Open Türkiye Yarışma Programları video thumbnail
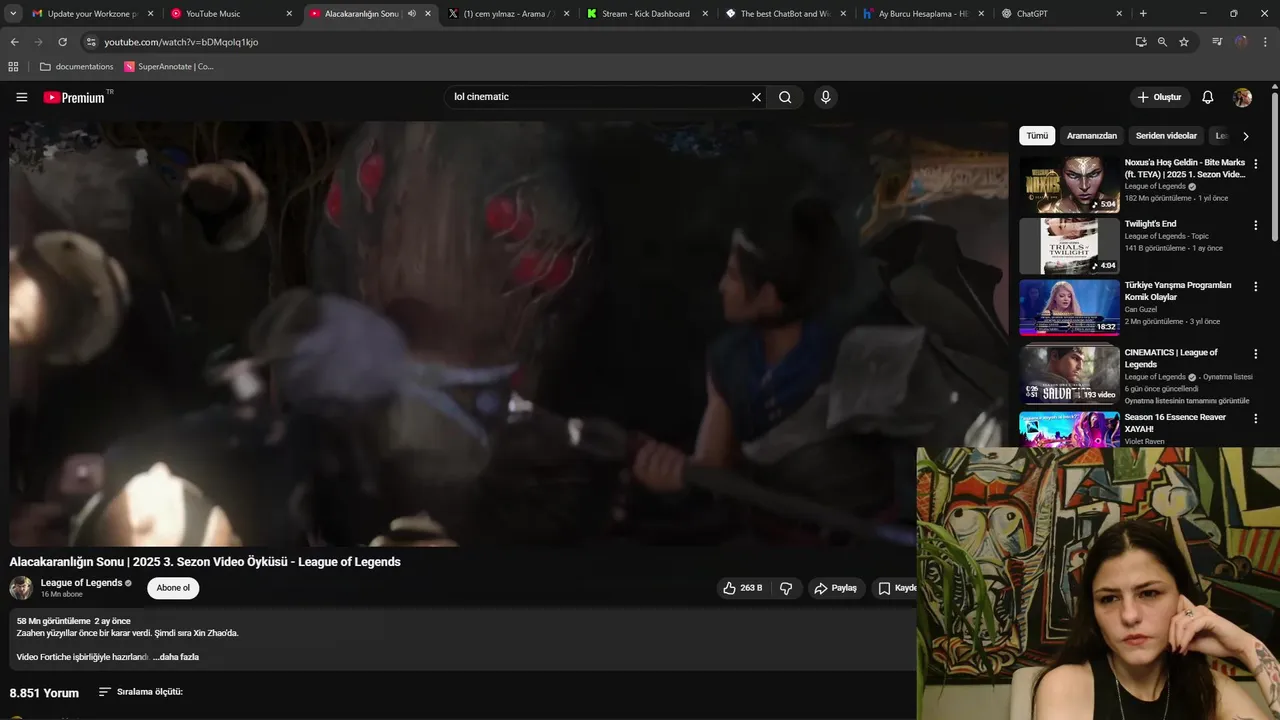This screenshot has width=1280, height=720. coord(1069,307)
